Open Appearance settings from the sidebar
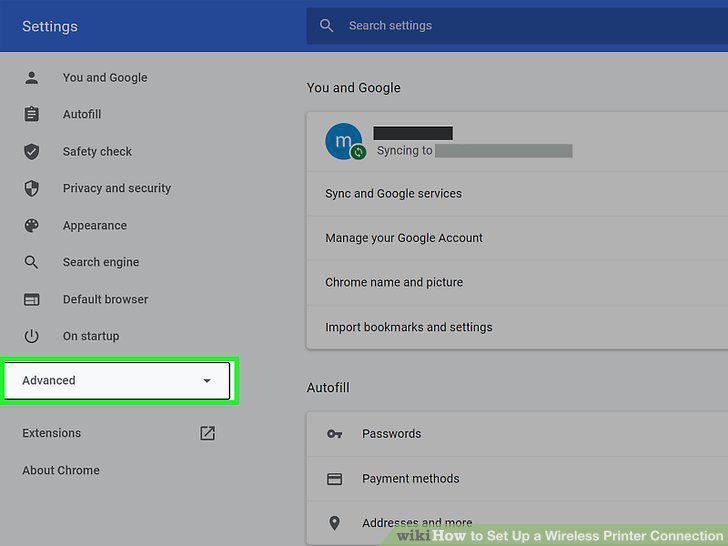This screenshot has height=546, width=728. click(95, 225)
